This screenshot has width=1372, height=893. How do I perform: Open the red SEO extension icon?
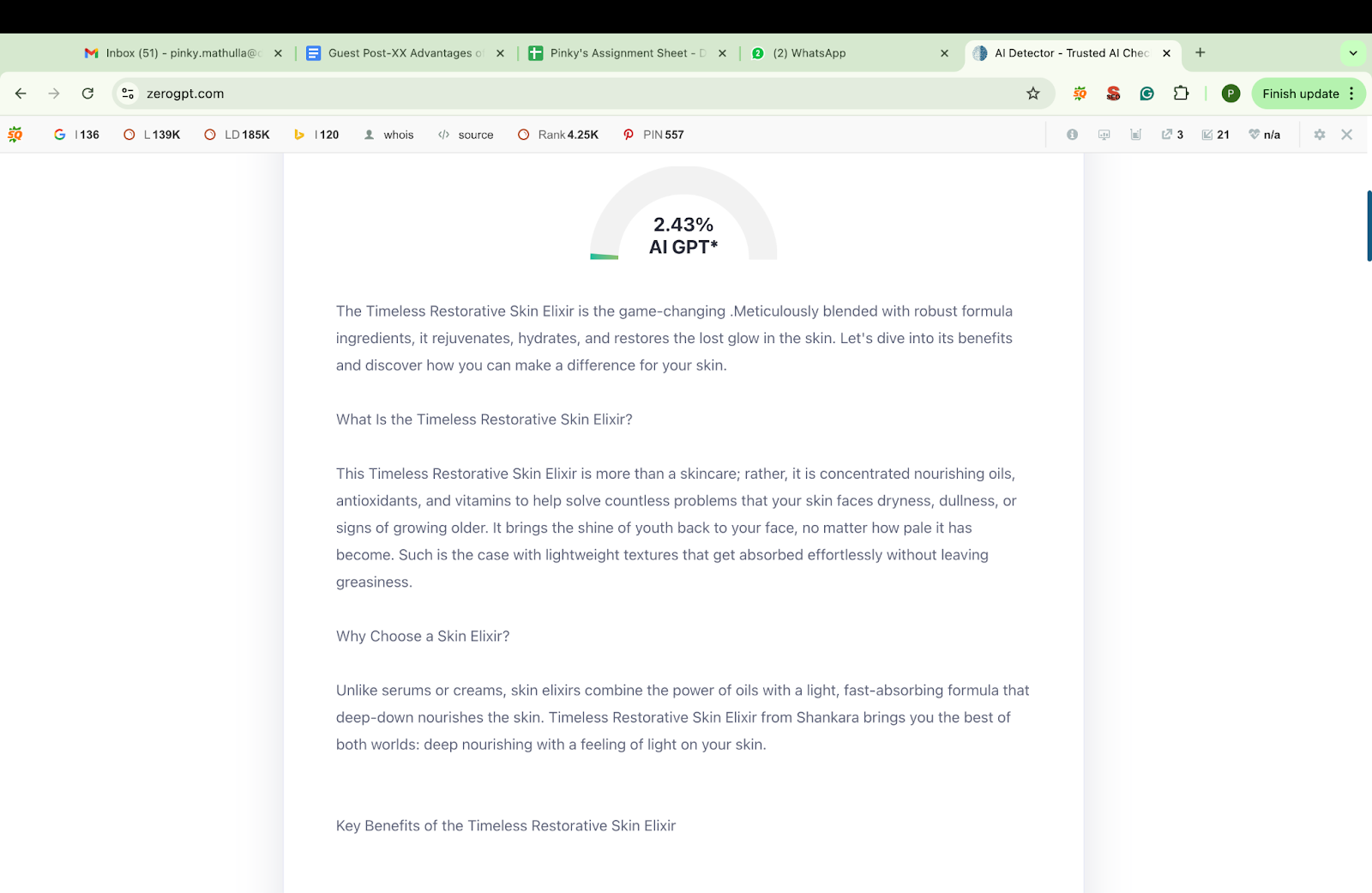coord(1113,94)
